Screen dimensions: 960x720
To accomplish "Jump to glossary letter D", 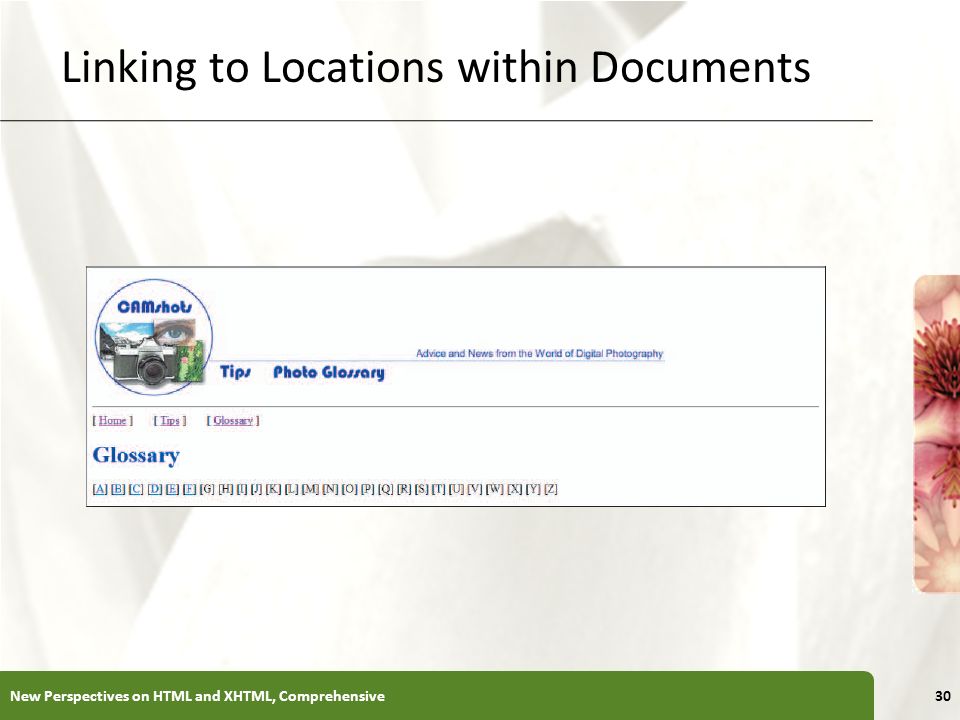I will click(155, 489).
